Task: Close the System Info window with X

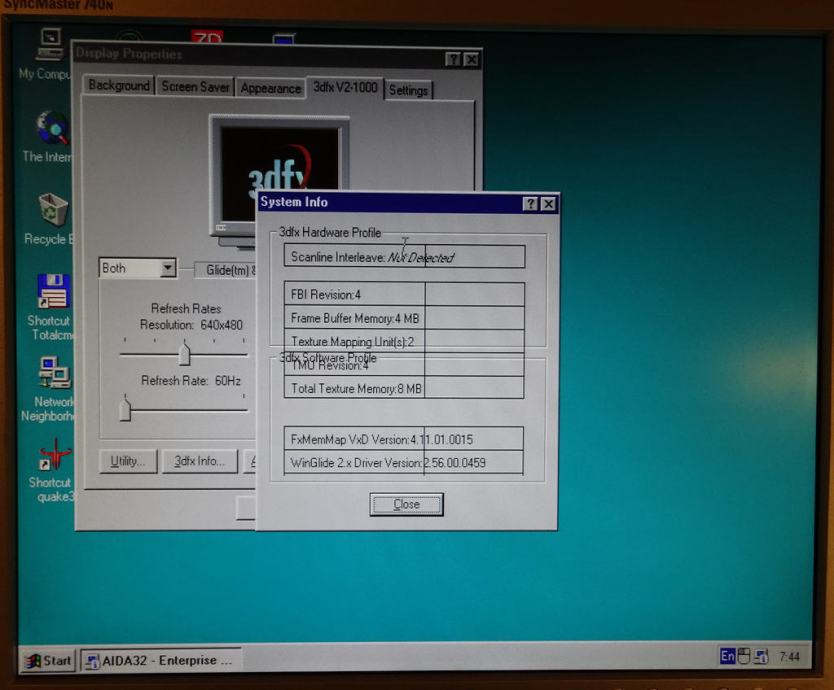Action: 548,204
